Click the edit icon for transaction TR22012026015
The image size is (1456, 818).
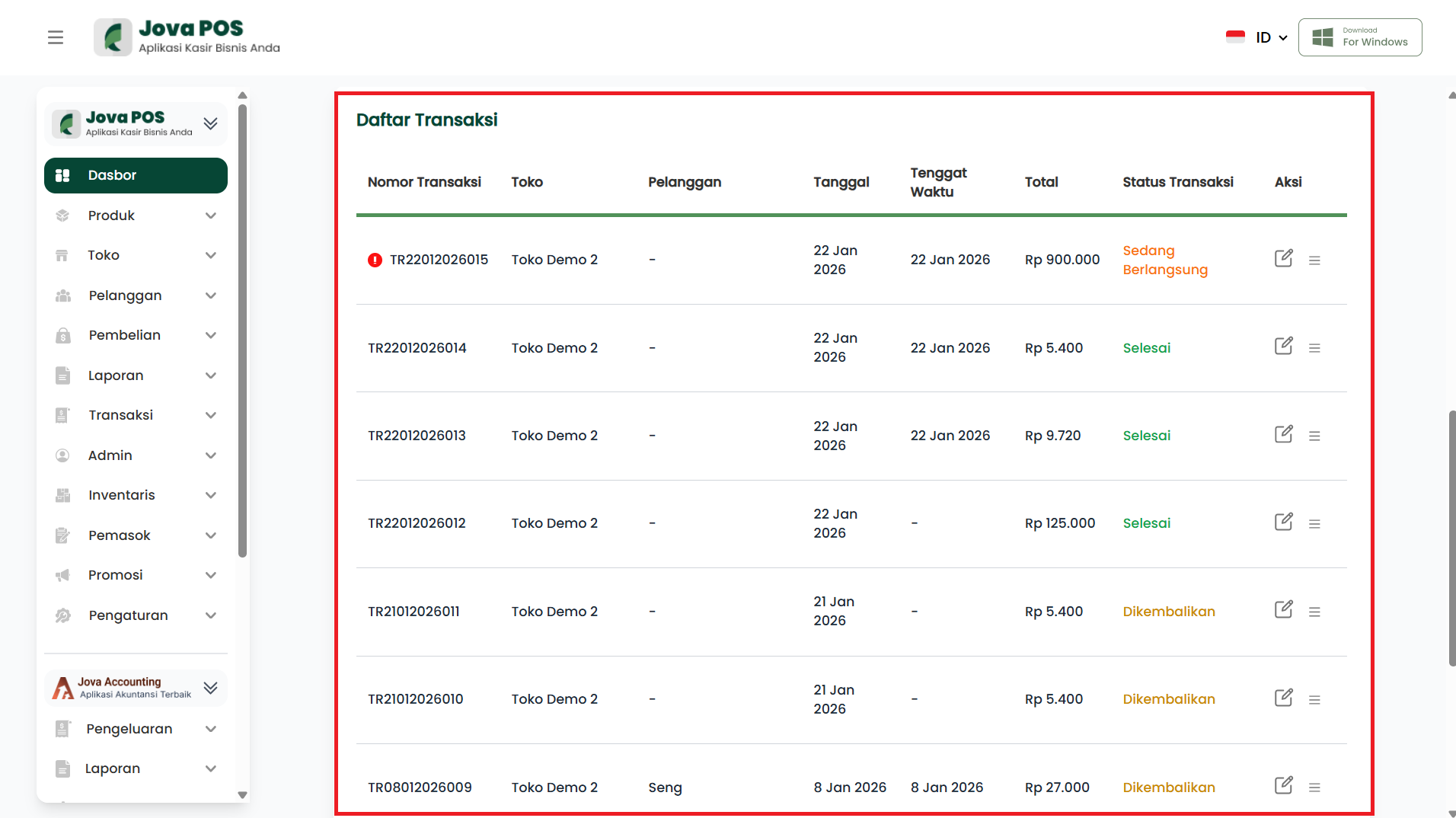pyautogui.click(x=1283, y=259)
